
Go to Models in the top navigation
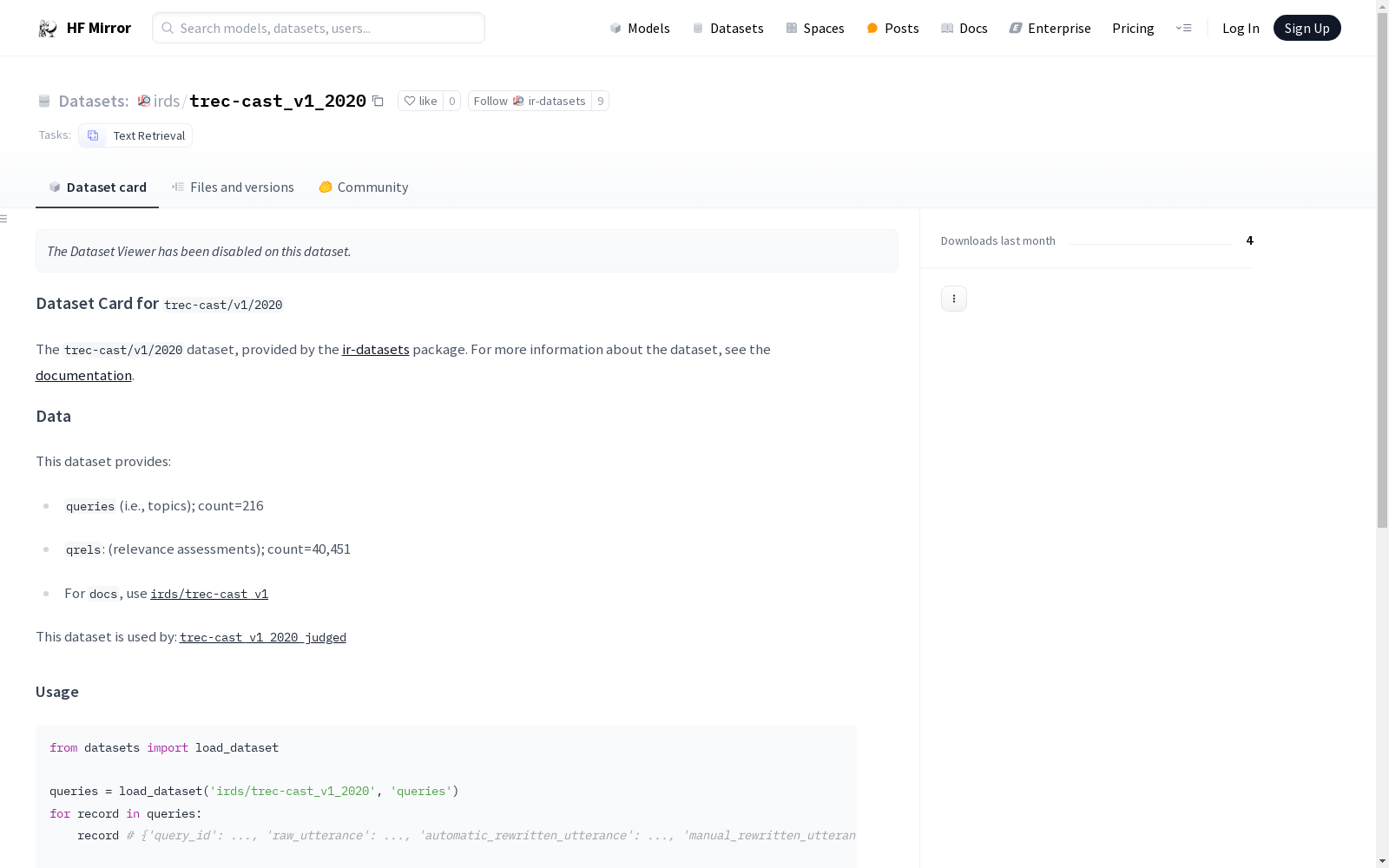pos(640,28)
